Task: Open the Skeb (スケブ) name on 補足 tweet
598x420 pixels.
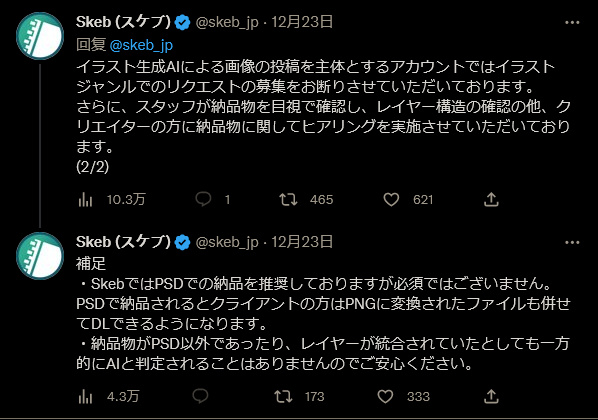Action: pos(123,242)
